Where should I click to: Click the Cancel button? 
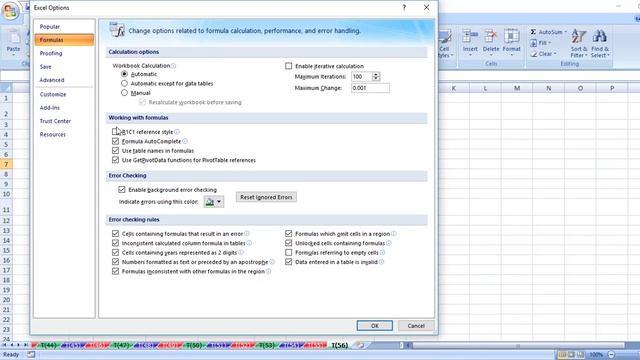(x=416, y=326)
